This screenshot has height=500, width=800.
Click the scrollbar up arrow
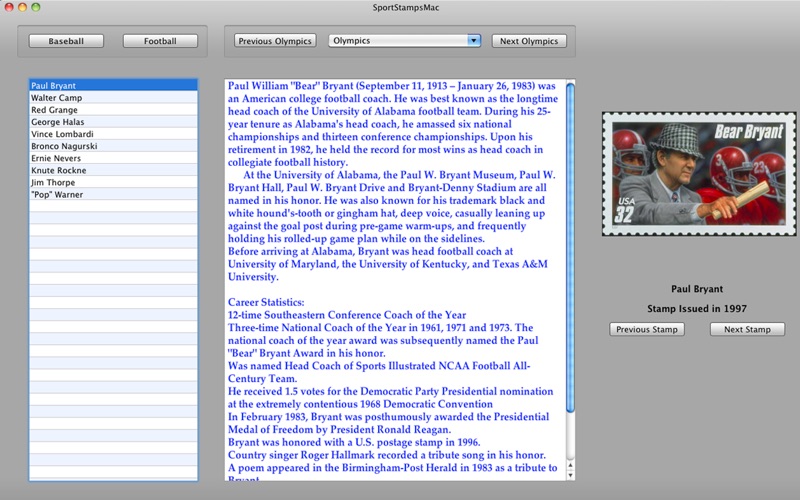coord(570,465)
